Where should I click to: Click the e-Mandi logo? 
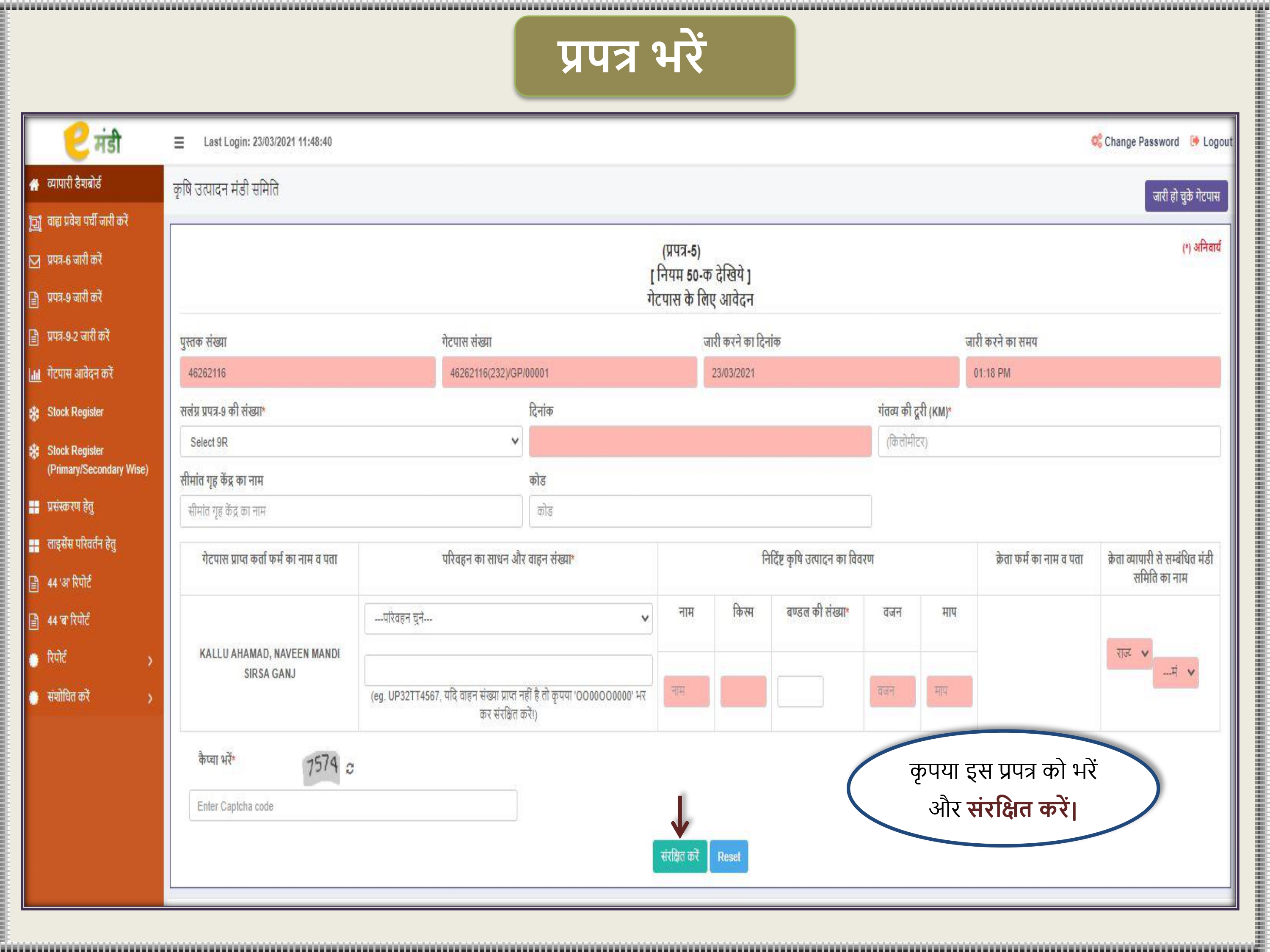pyautogui.click(x=92, y=141)
